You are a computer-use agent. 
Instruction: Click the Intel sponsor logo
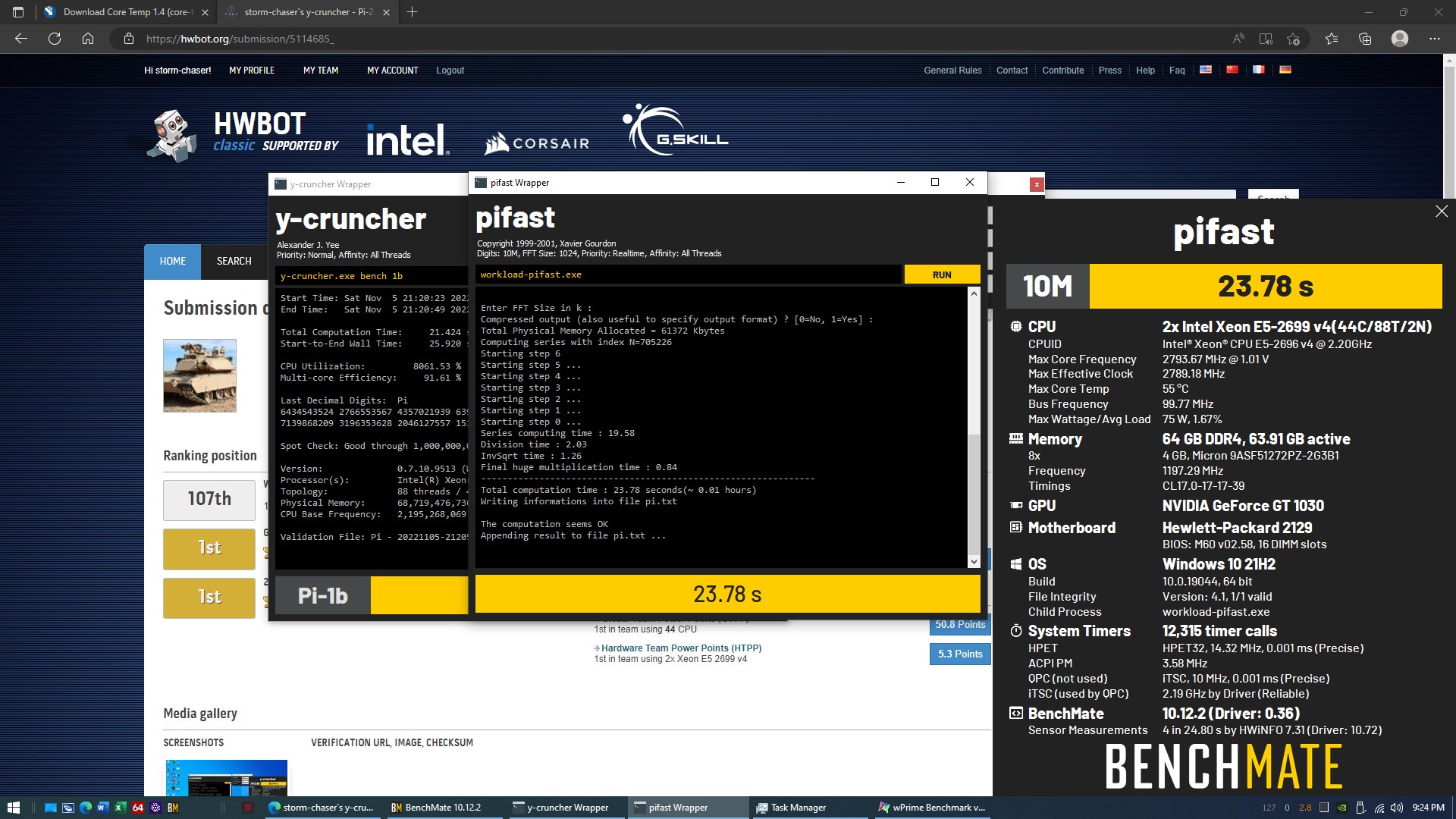click(407, 140)
